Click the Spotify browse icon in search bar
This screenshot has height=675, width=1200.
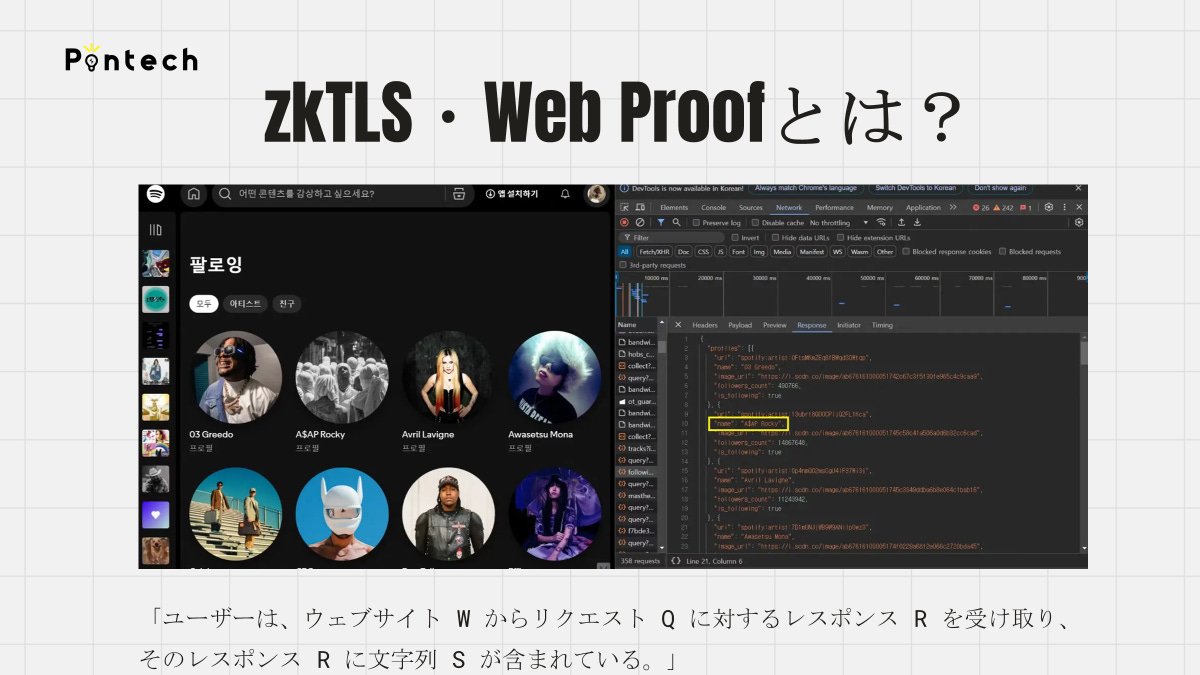click(x=459, y=194)
